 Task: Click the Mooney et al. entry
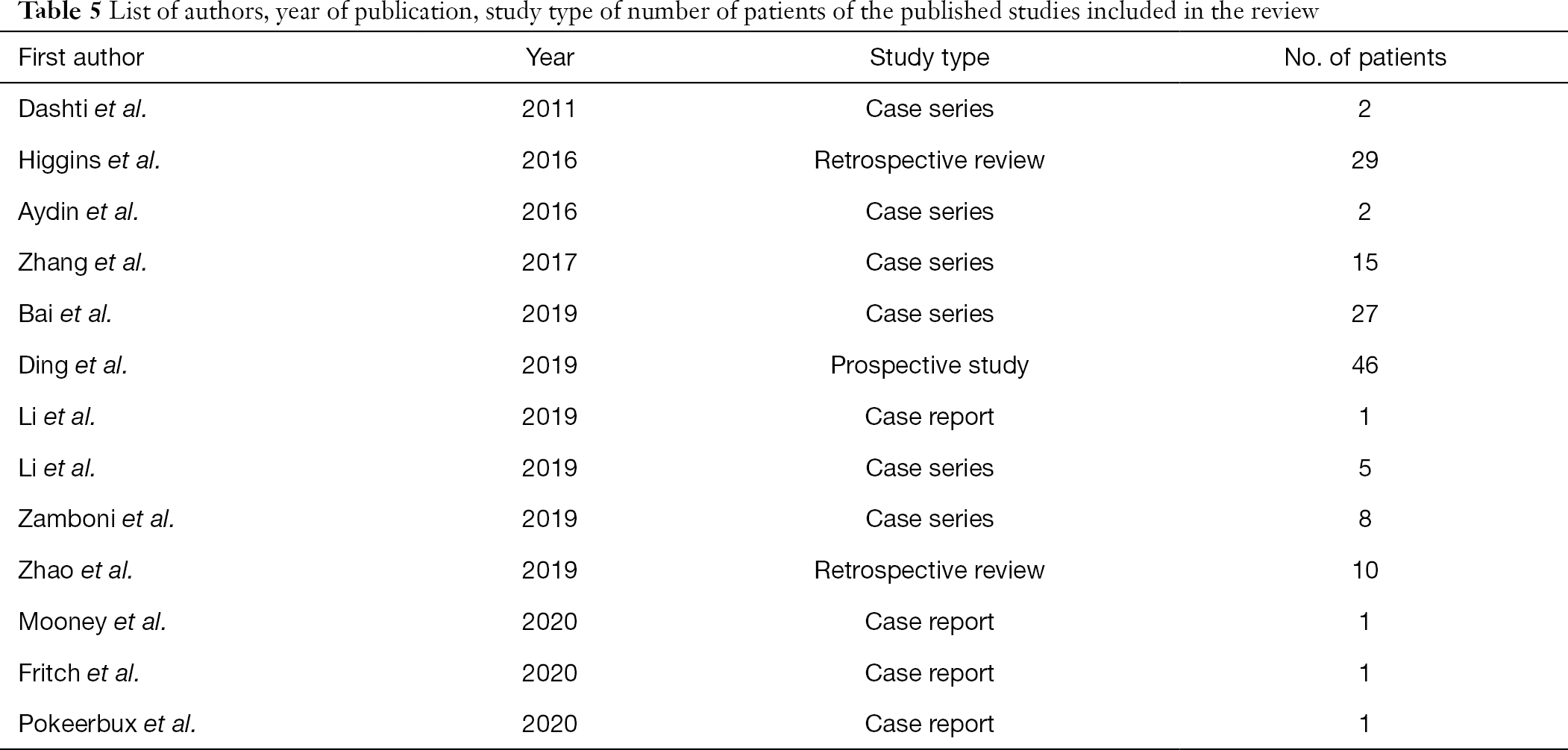coord(92,622)
